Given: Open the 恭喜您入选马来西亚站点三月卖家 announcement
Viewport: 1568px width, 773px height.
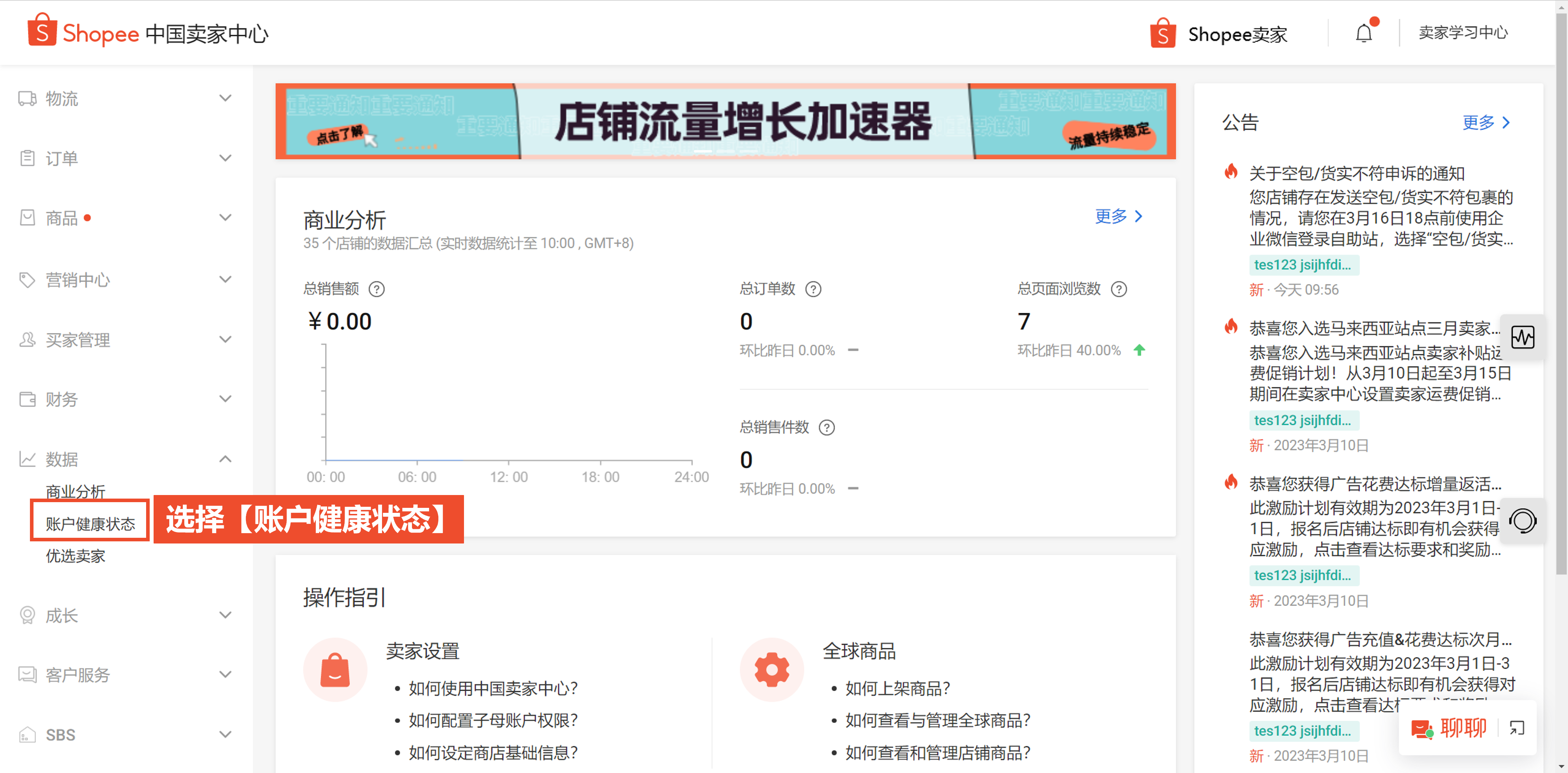Looking at the screenshot, I should click(1374, 329).
